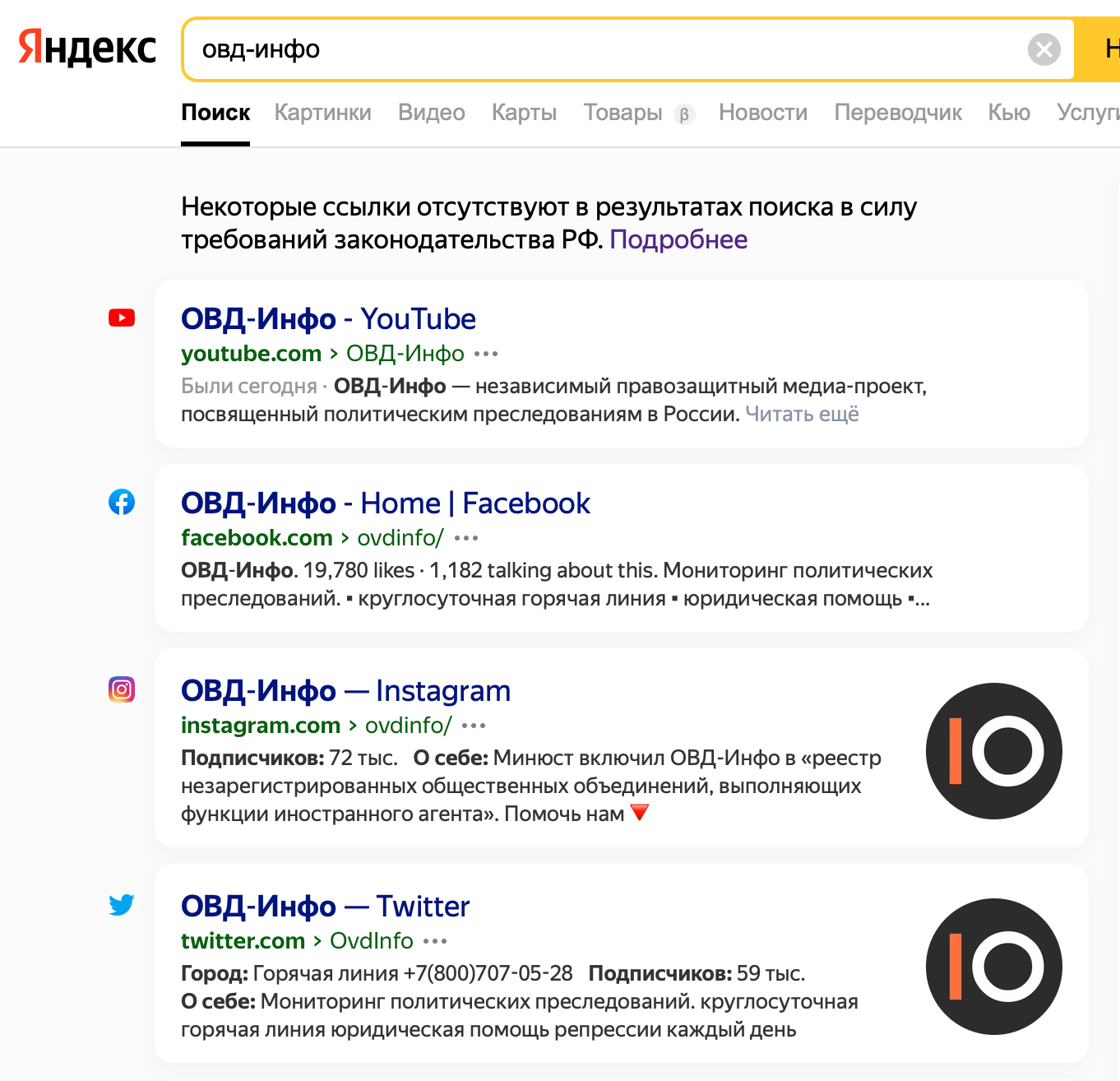Switch to the Картинки tab
The height and width of the screenshot is (1081, 1120).
tap(322, 113)
